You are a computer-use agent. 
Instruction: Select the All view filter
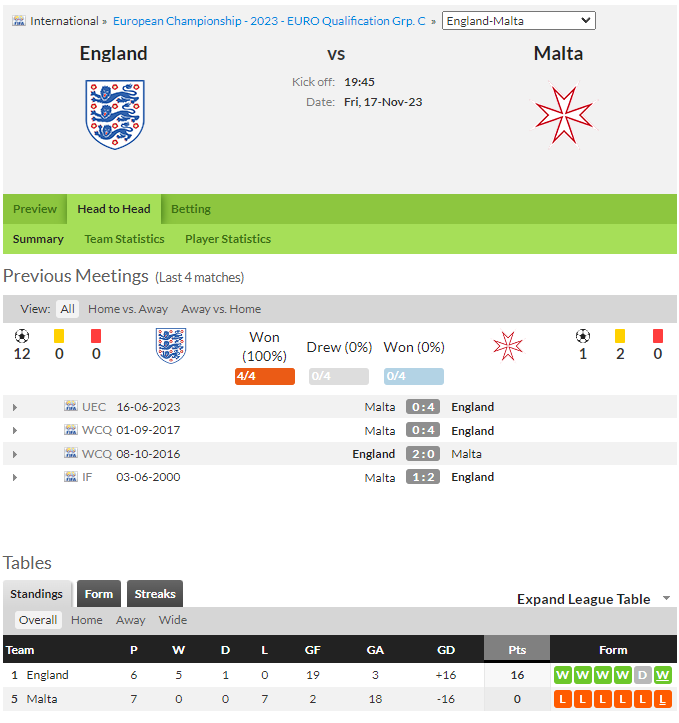[x=67, y=309]
